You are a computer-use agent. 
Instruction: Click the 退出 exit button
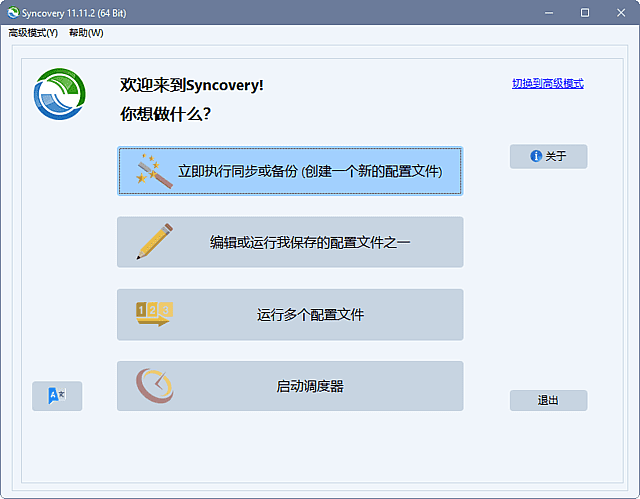(548, 400)
